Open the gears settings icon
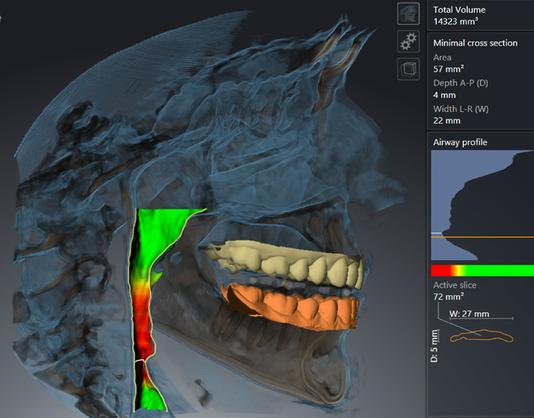534x418 pixels. 408,42
